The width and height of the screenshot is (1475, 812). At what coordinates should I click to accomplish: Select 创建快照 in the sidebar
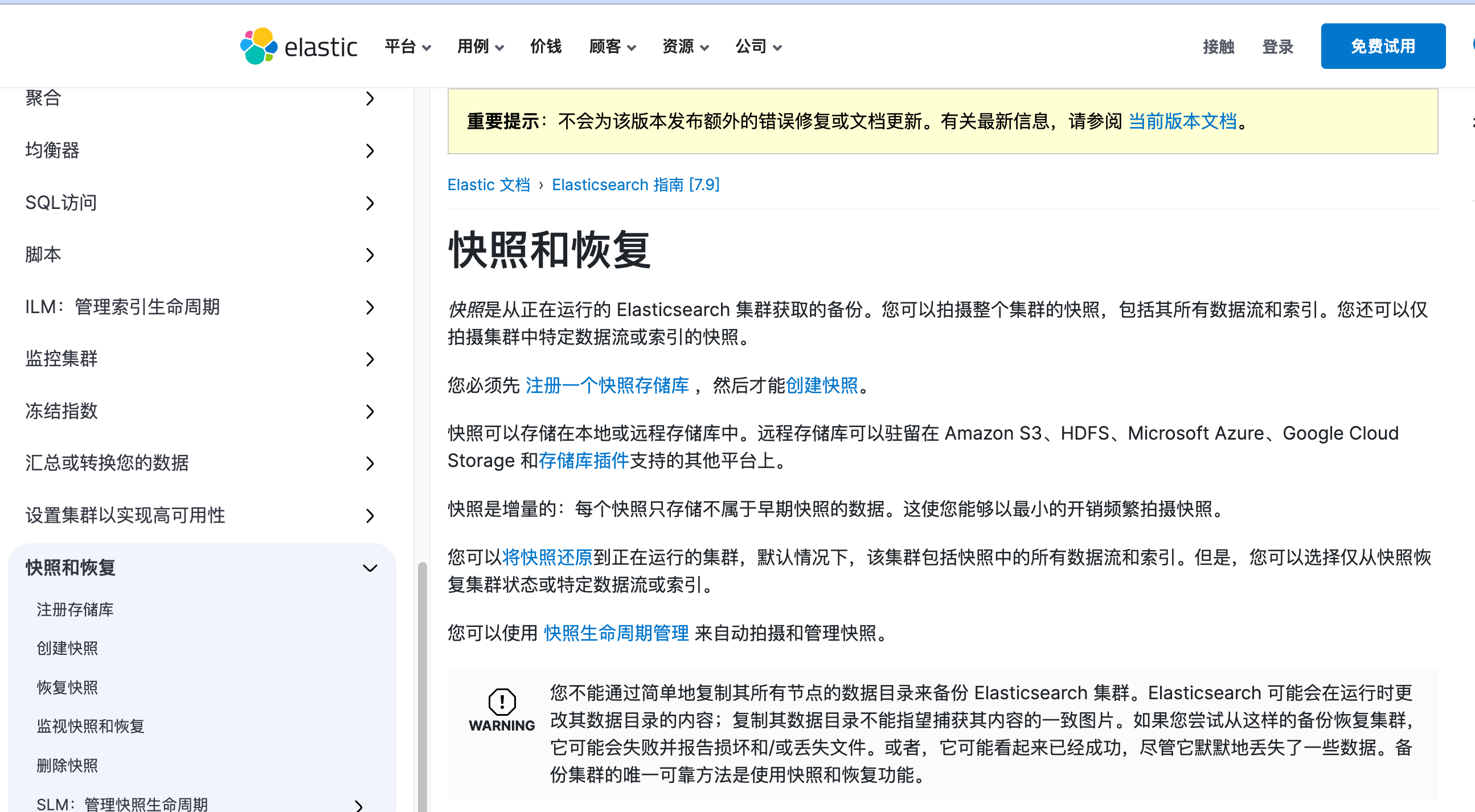tap(67, 647)
